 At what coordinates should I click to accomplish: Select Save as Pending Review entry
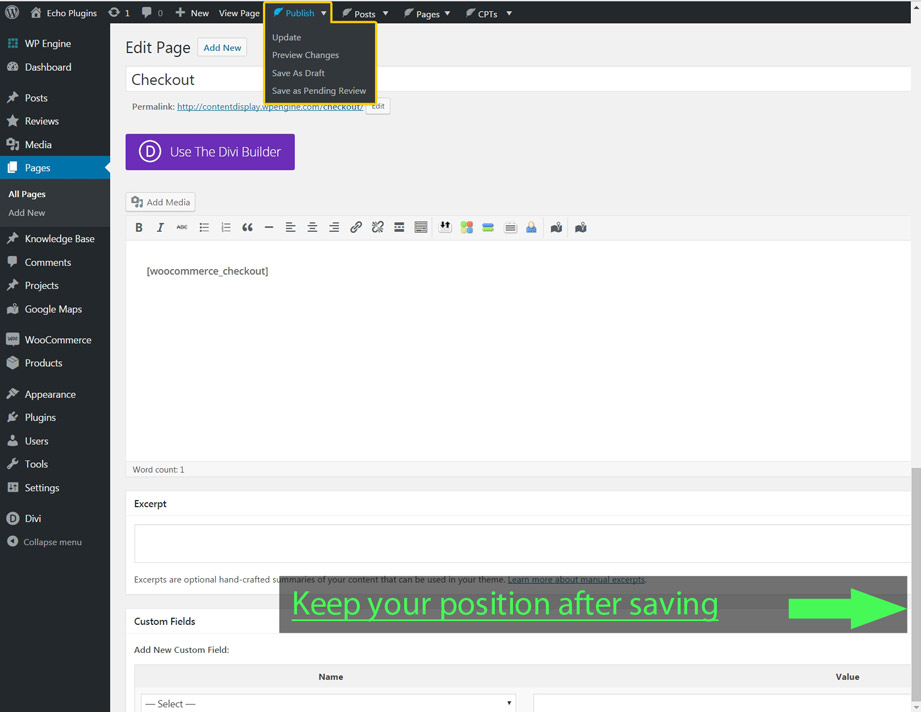319,90
